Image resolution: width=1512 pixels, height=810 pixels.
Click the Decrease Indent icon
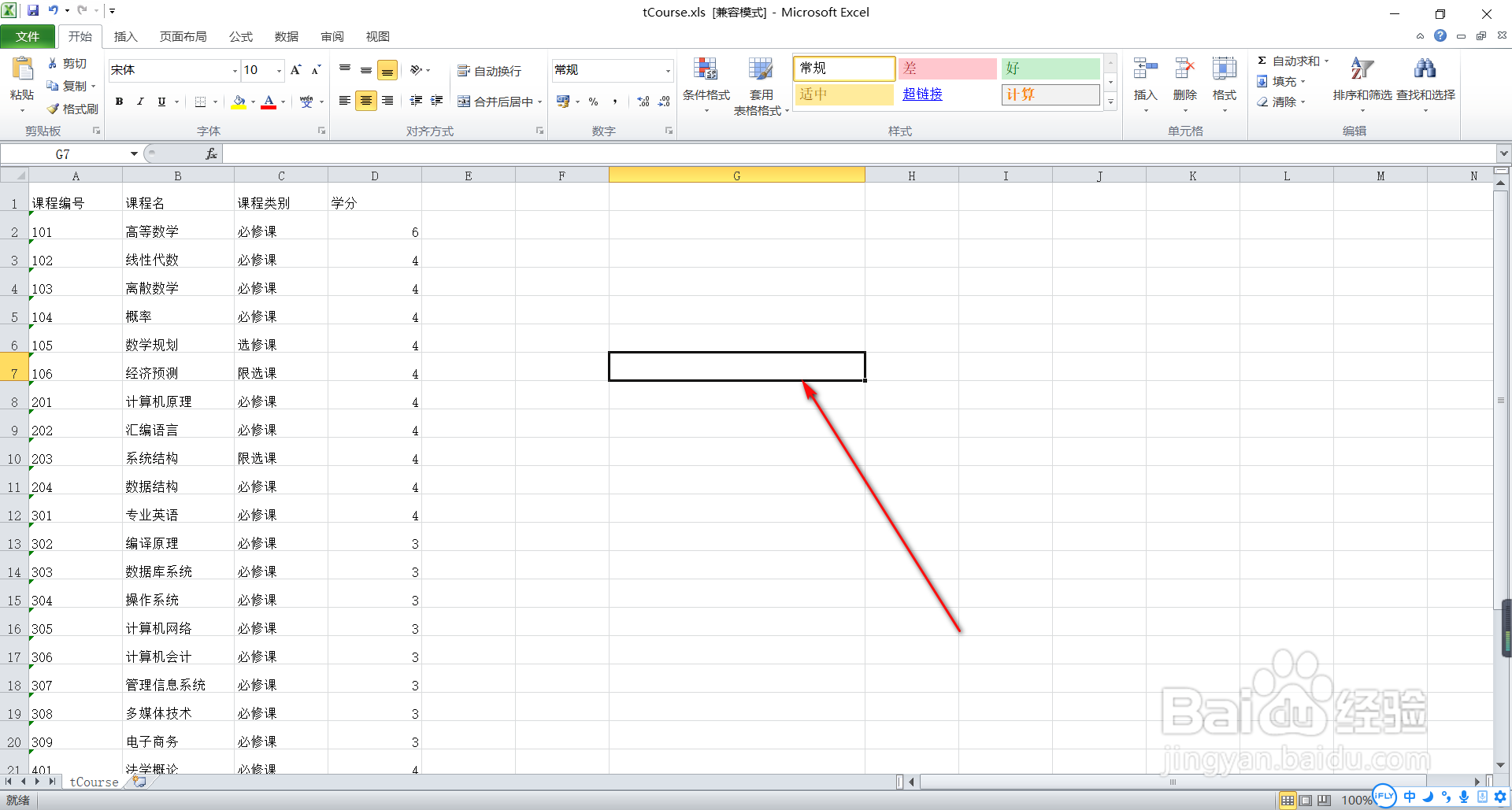pos(416,101)
